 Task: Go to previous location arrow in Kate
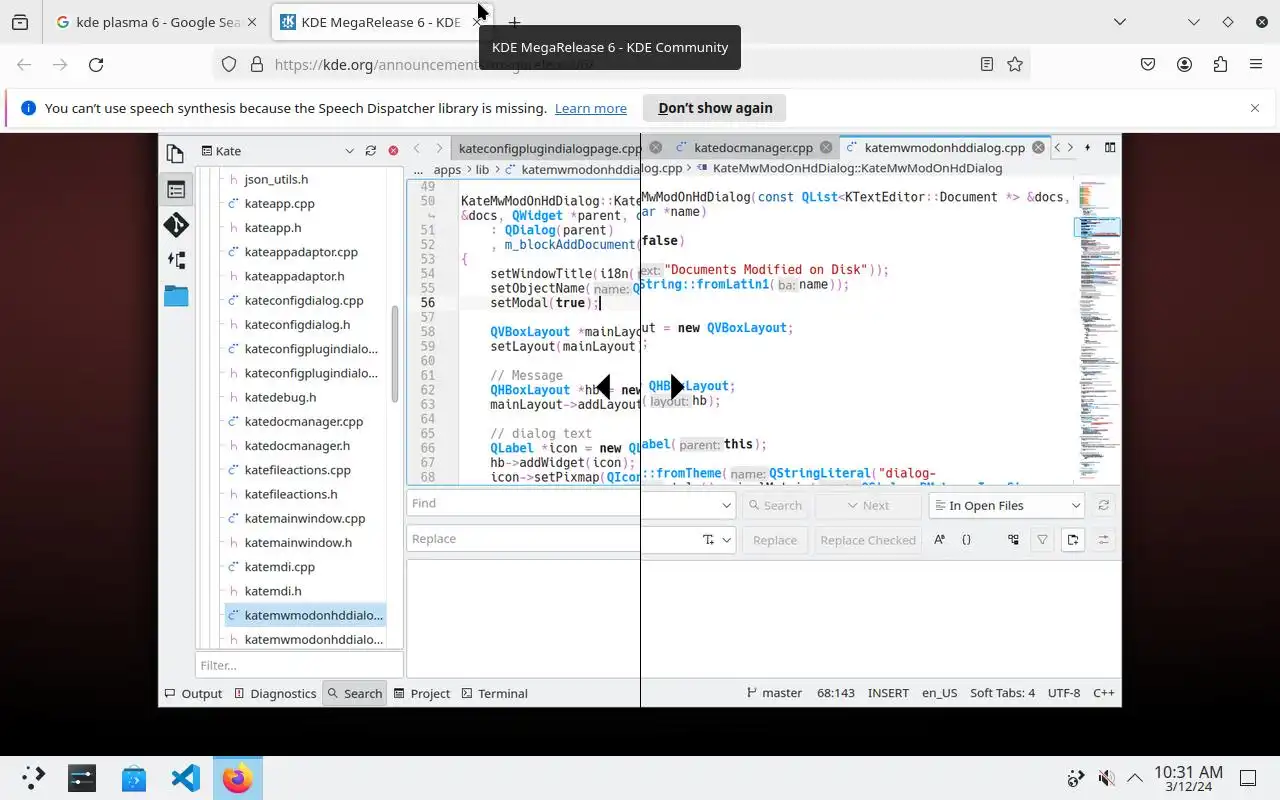point(417,148)
